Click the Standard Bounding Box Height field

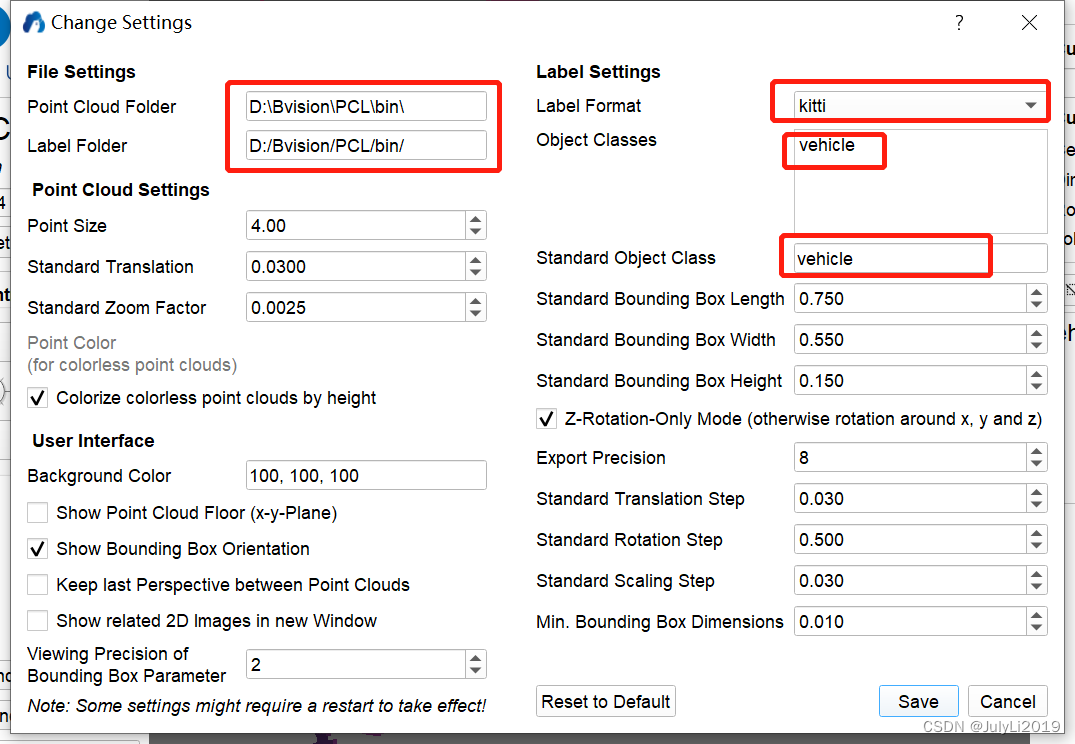point(910,381)
